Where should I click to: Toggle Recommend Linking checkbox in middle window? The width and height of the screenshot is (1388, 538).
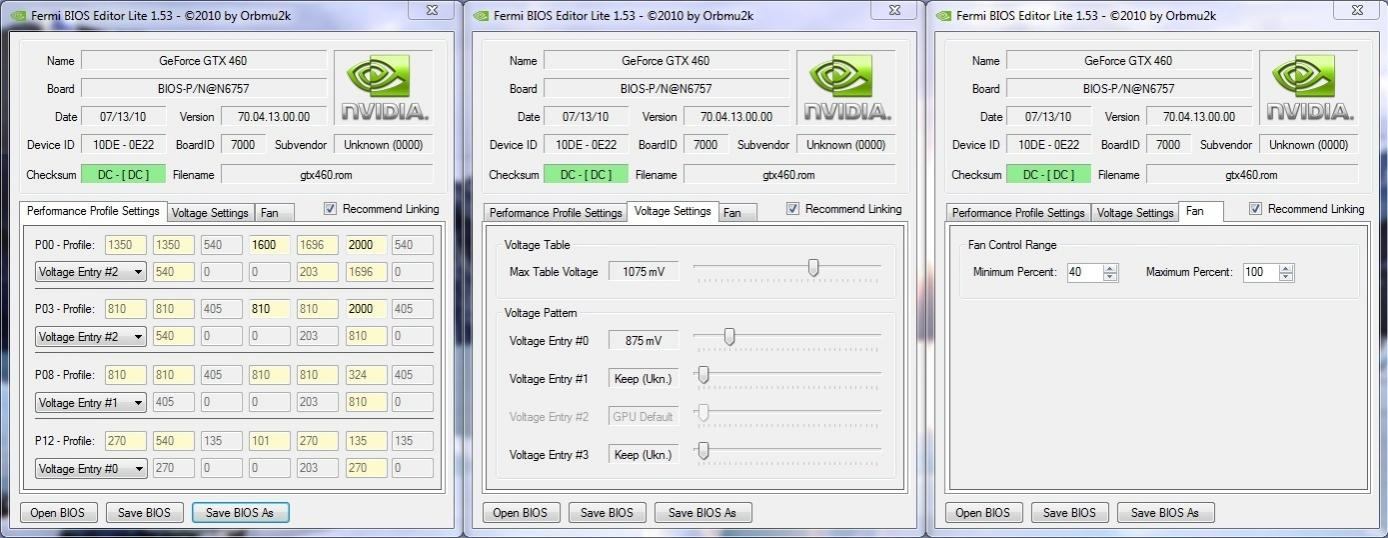tap(793, 209)
